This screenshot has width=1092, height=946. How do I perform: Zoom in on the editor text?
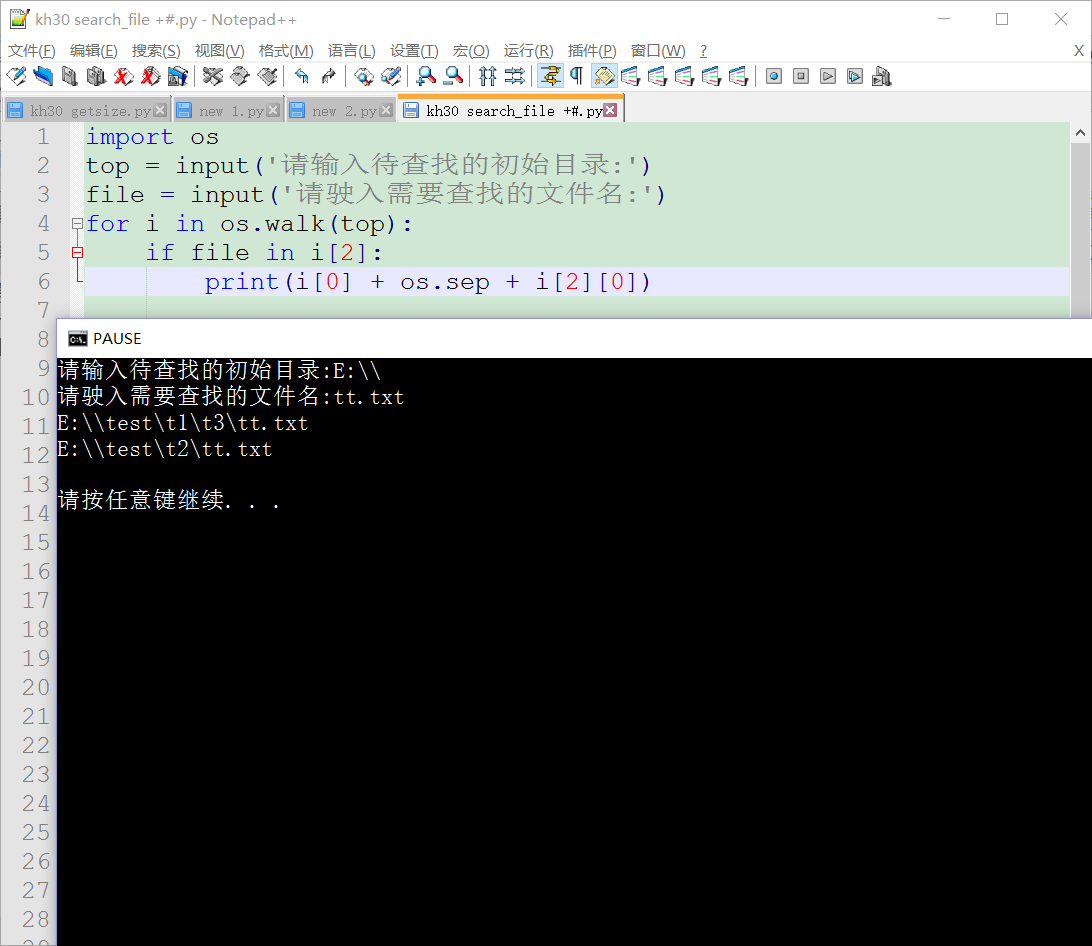[x=425, y=76]
